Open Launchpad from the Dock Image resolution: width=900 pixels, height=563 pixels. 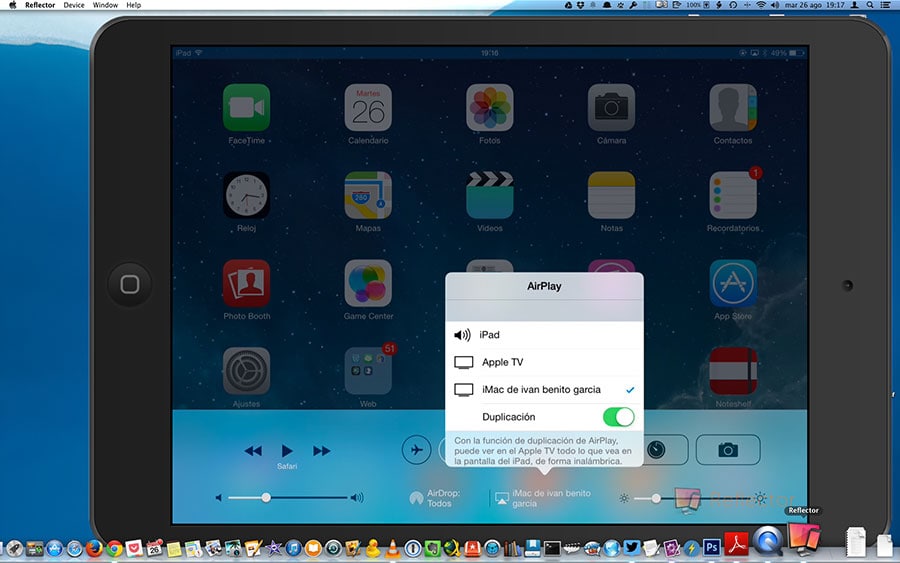click(x=14, y=549)
